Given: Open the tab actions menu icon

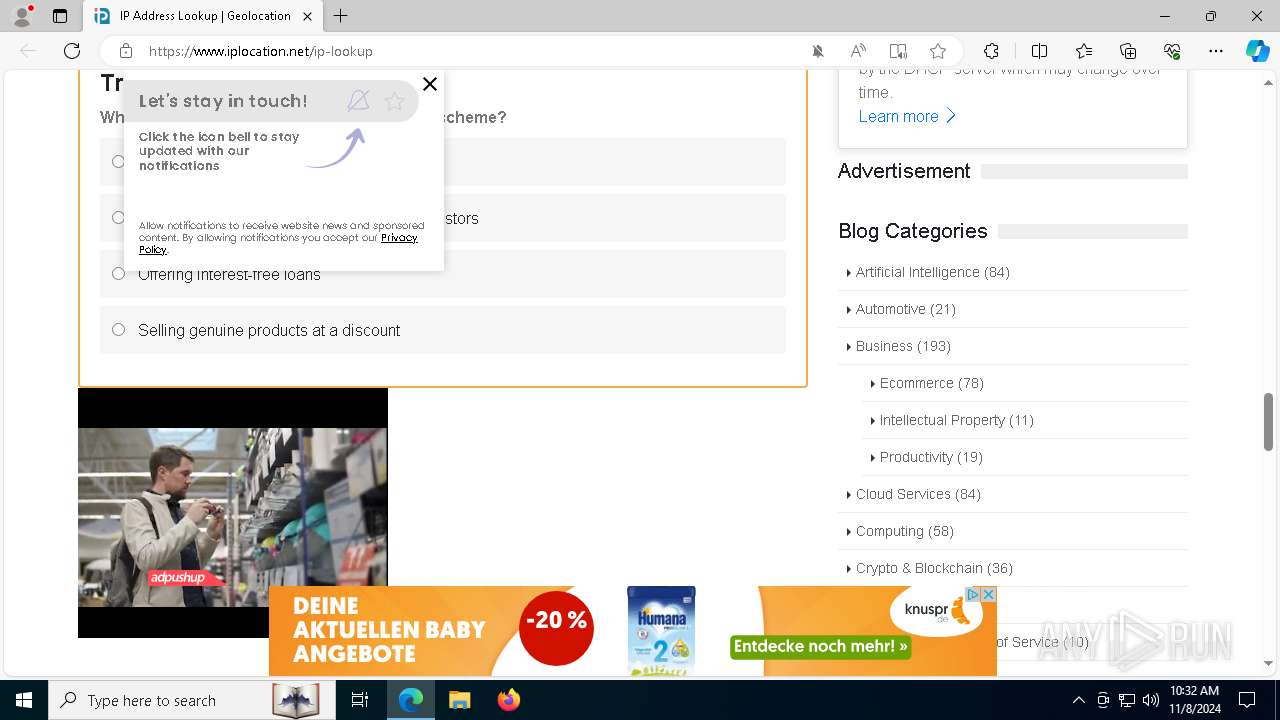Looking at the screenshot, I should point(60,16).
